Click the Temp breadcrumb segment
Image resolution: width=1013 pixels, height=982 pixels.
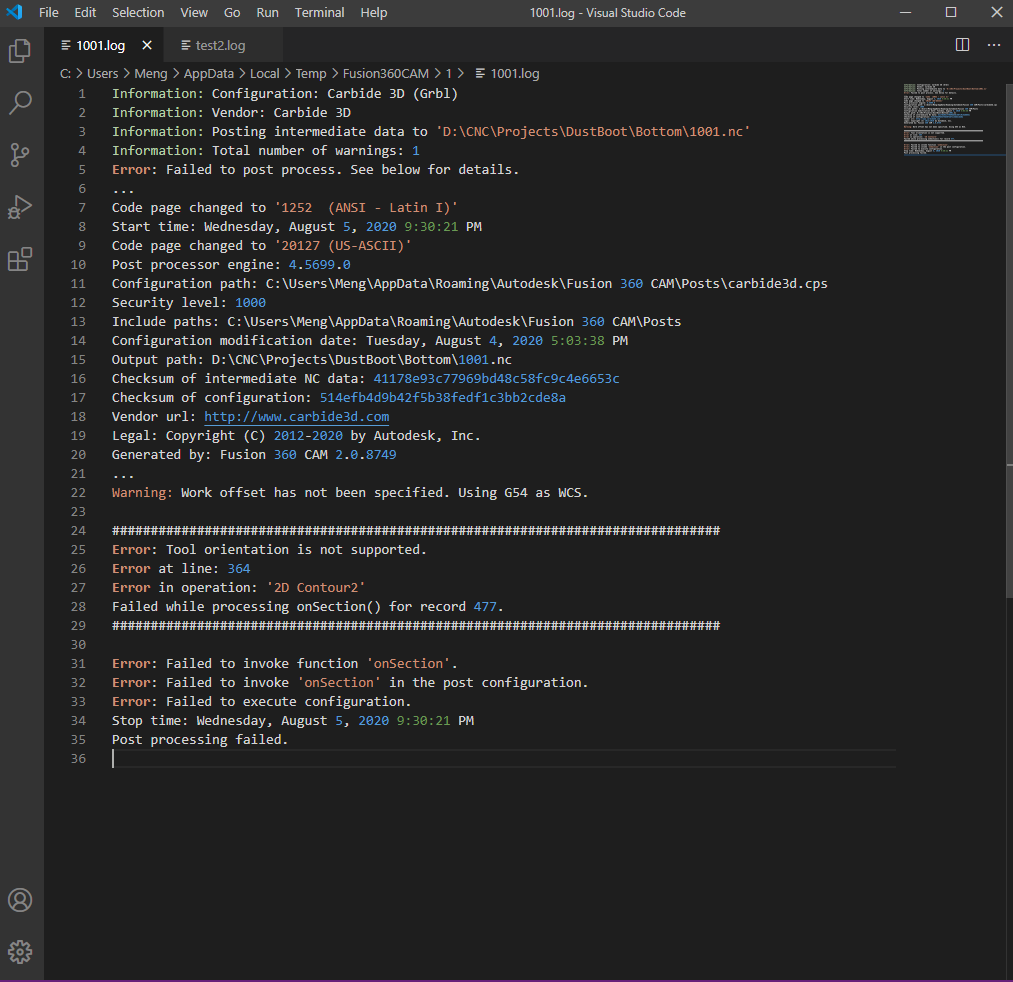tap(311, 74)
